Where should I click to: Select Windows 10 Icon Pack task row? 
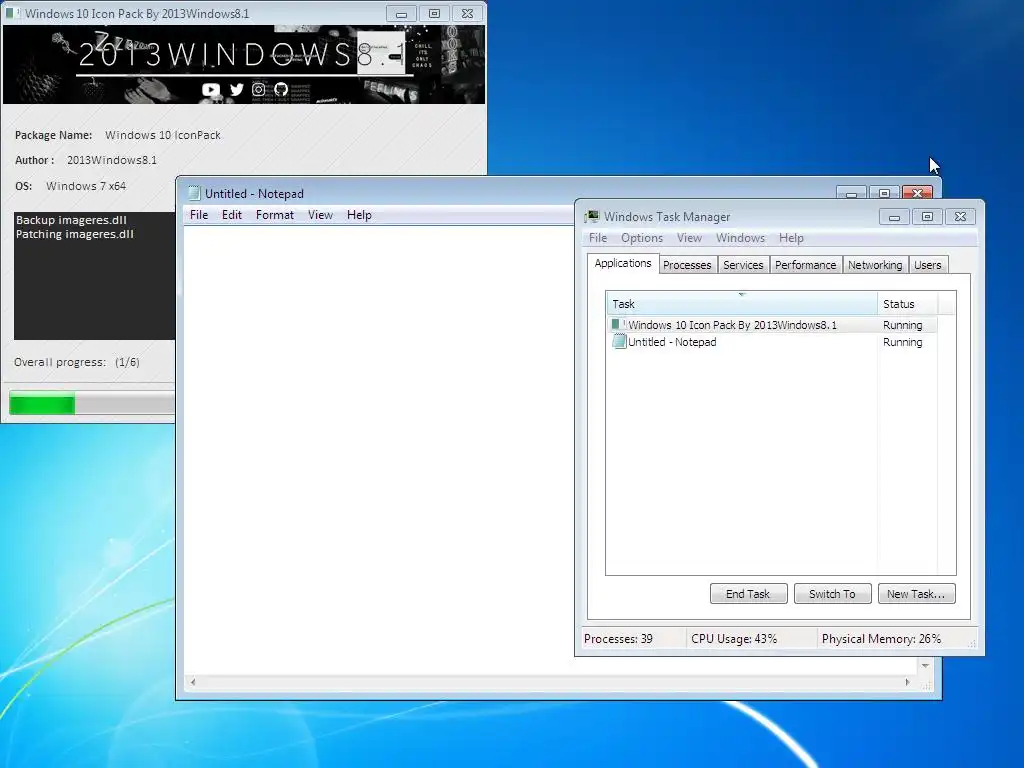coord(772,325)
